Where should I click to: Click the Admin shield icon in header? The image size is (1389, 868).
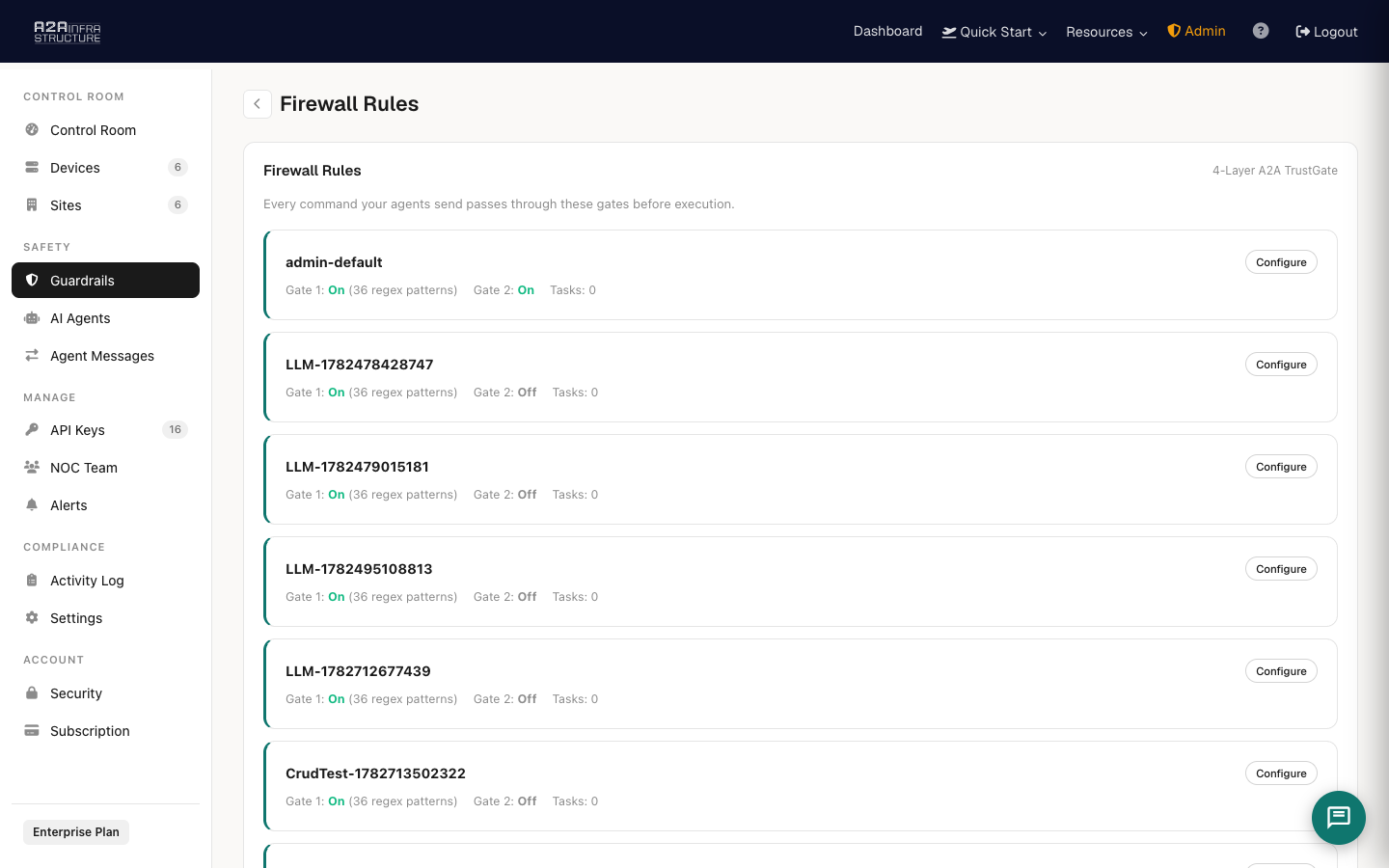[1174, 31]
